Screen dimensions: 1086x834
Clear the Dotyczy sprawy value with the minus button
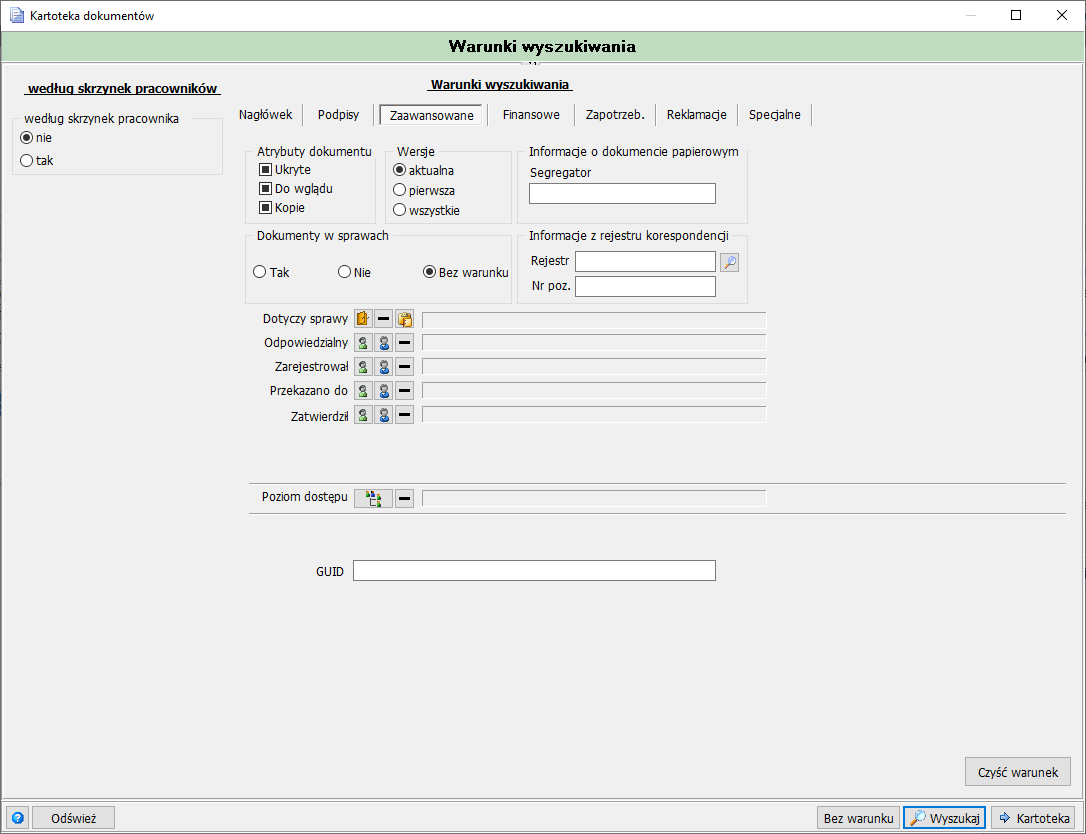[384, 319]
